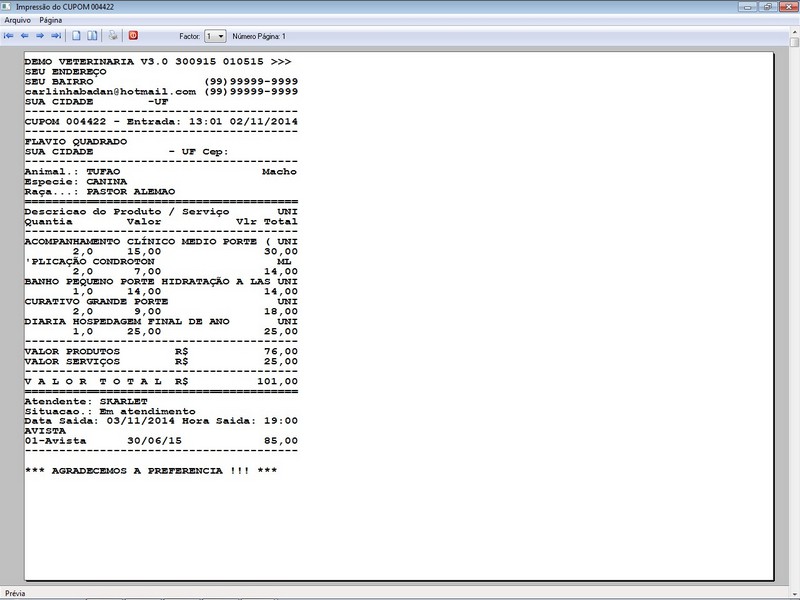Click the printer icon in toolbar
Image resolution: width=800 pixels, height=600 pixels.
(x=113, y=36)
